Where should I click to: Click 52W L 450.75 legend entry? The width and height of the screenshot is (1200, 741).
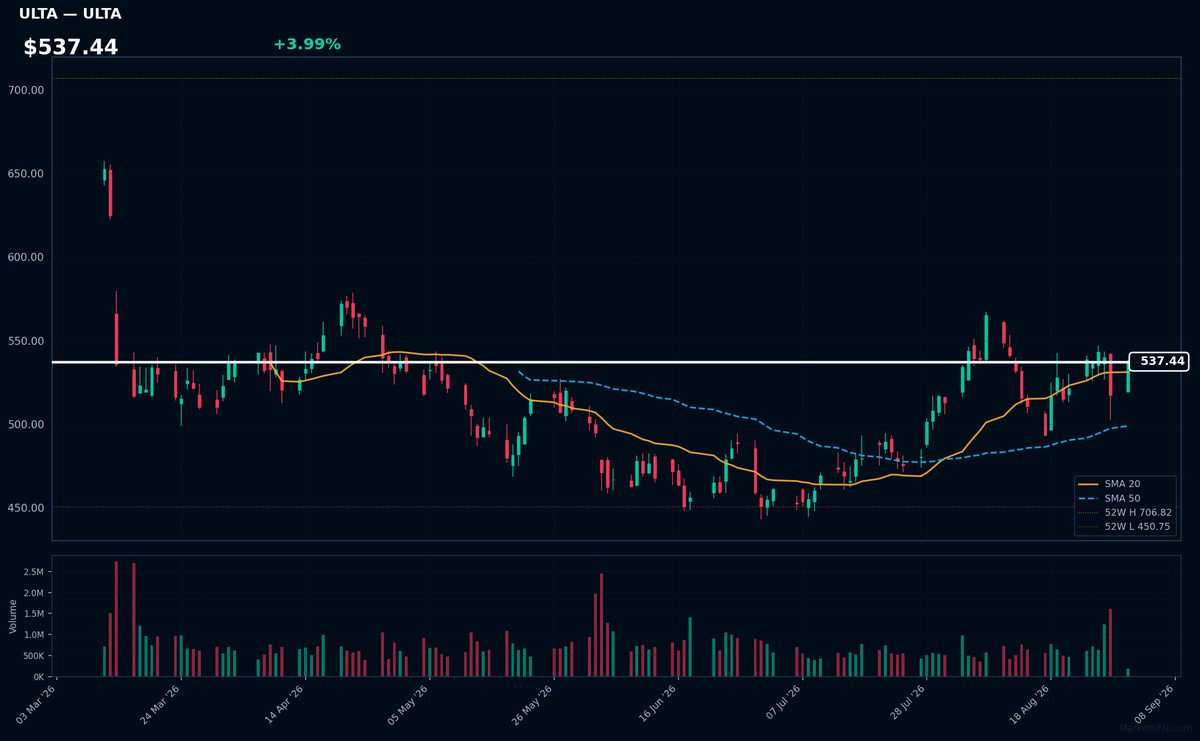pos(1125,526)
